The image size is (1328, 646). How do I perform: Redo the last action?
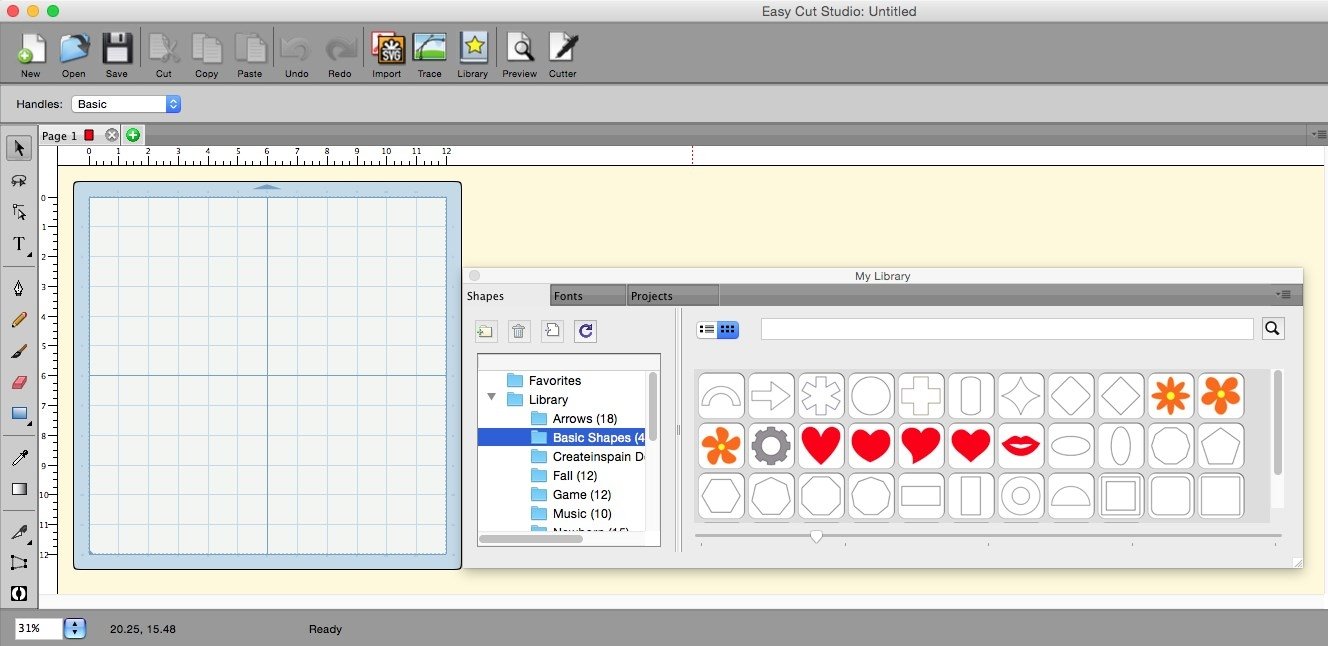tap(340, 55)
